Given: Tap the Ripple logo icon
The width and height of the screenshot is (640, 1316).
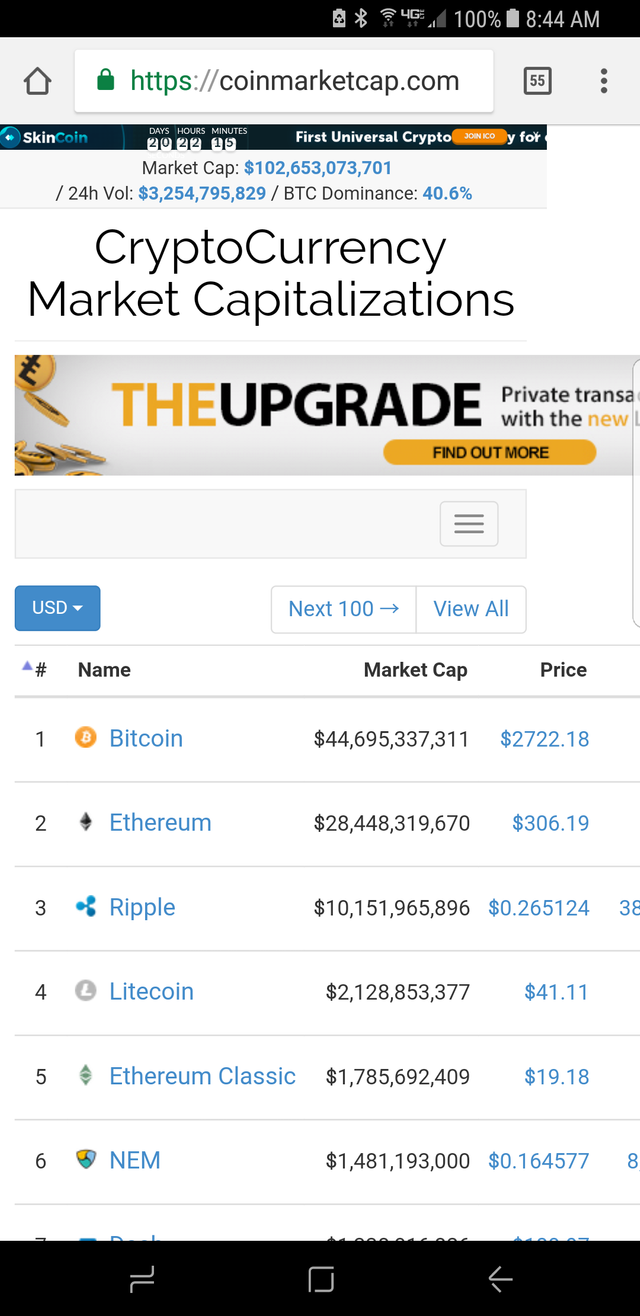Looking at the screenshot, I should [86, 907].
